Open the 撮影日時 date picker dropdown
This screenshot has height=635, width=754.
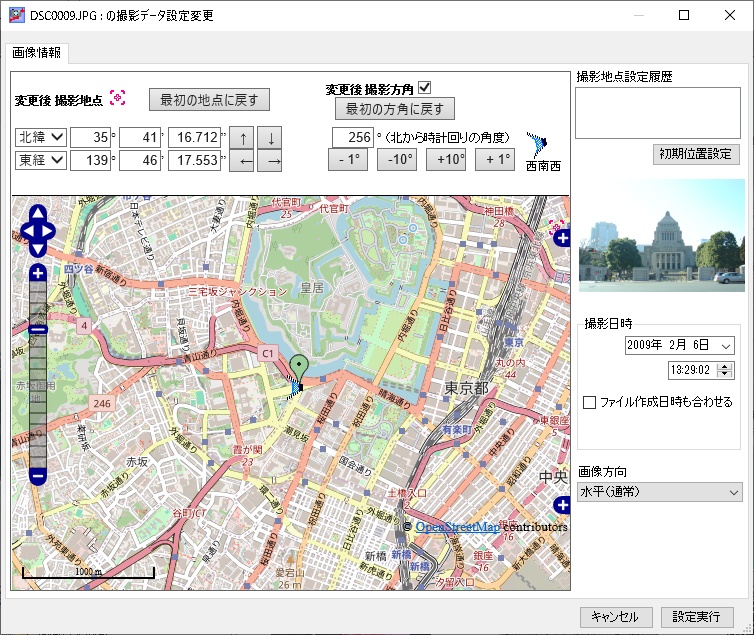pos(725,345)
